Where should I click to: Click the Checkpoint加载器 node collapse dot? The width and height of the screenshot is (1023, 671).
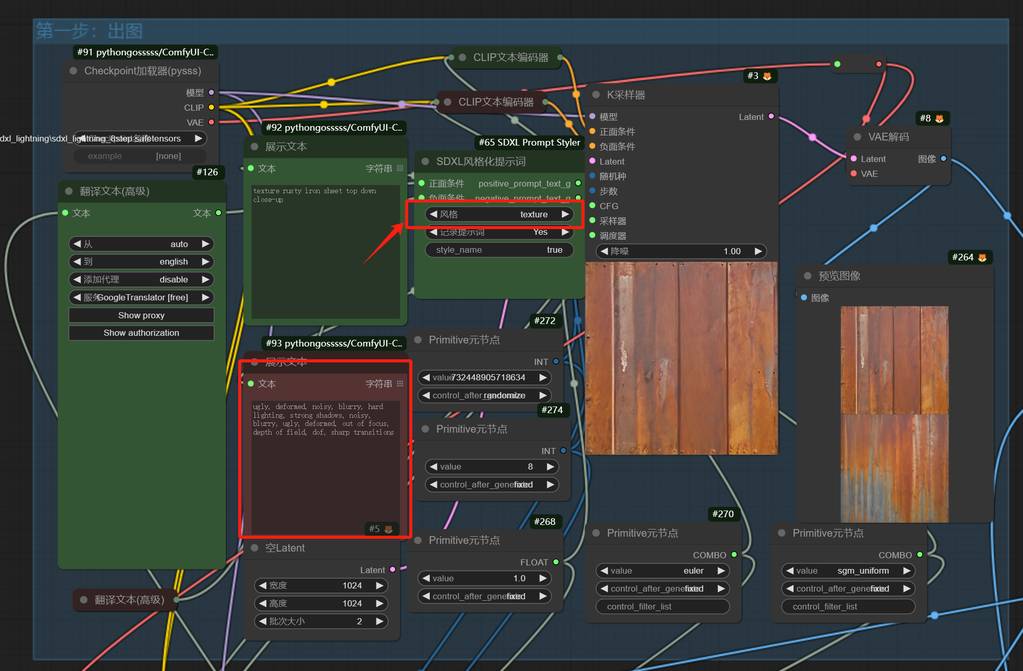tap(73, 71)
